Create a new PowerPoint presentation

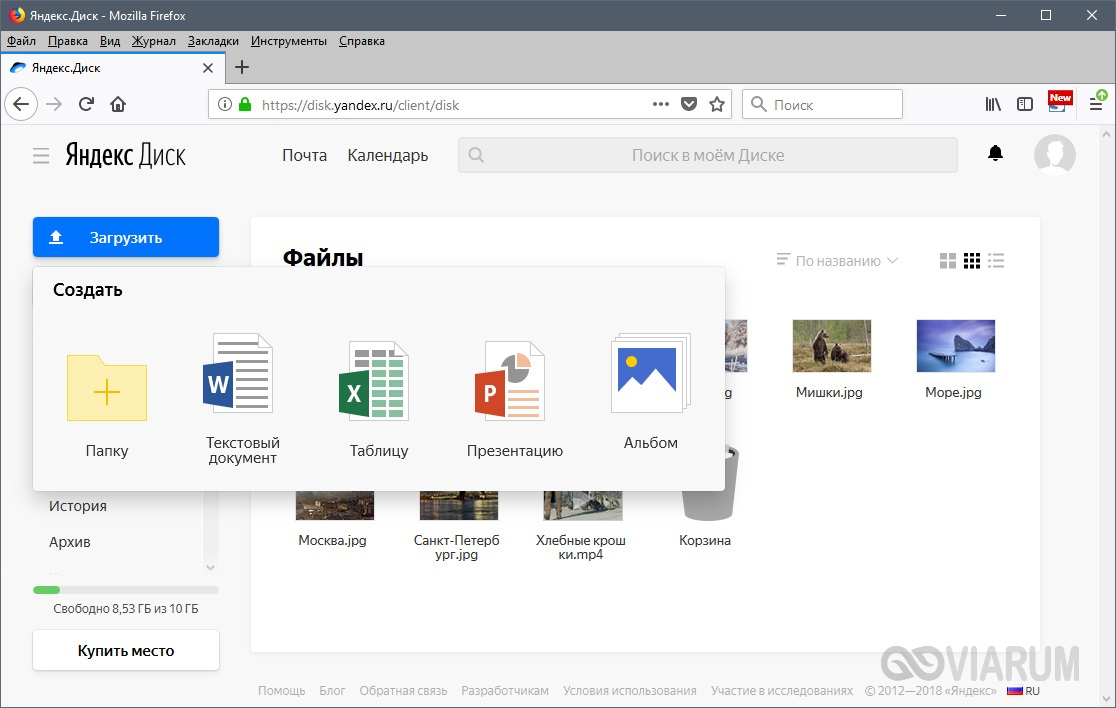[510, 381]
